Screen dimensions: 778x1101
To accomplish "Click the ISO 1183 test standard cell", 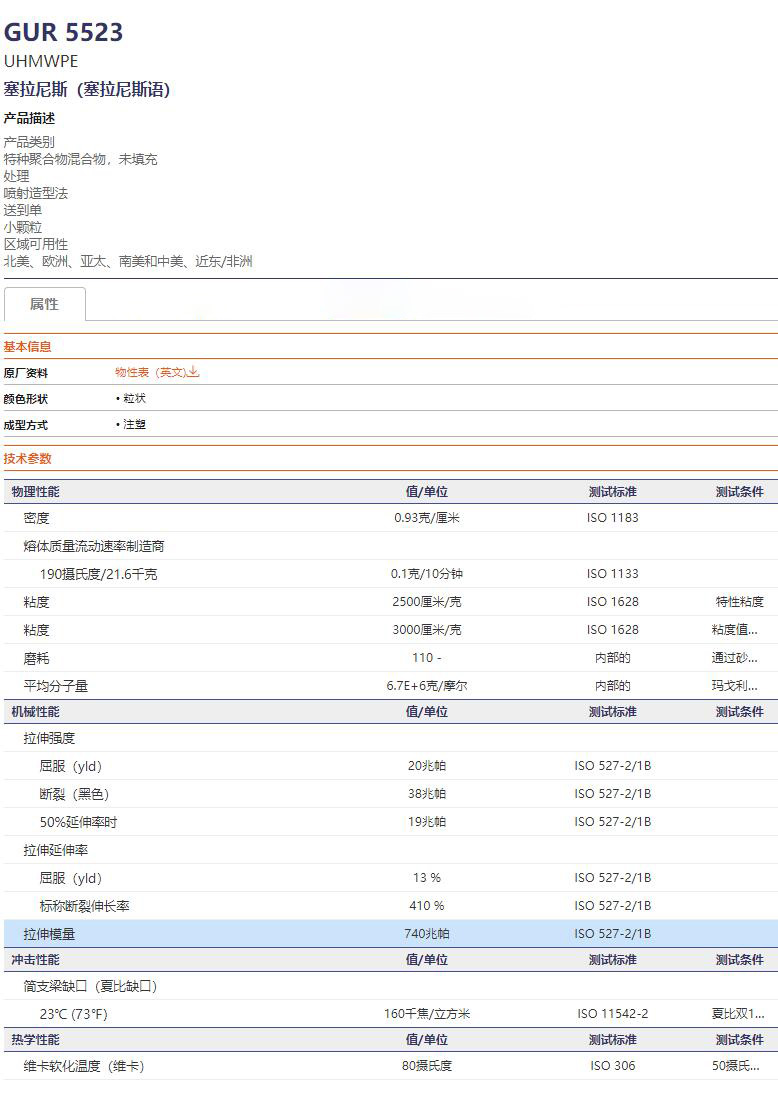I will (x=613, y=517).
